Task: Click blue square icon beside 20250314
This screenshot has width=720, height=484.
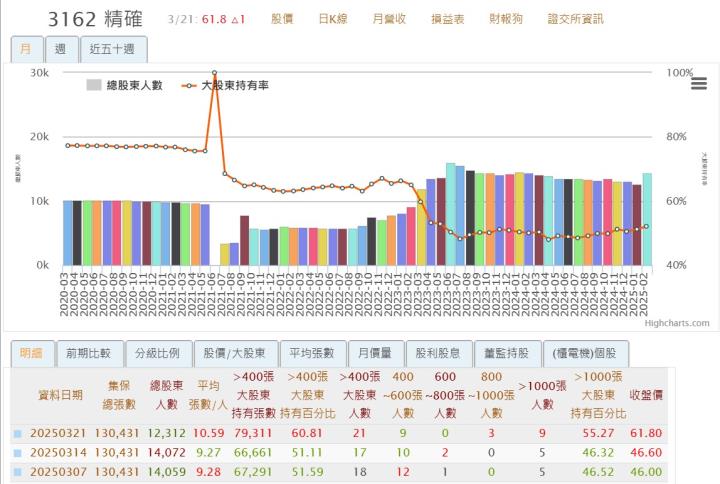Action: coord(18,453)
